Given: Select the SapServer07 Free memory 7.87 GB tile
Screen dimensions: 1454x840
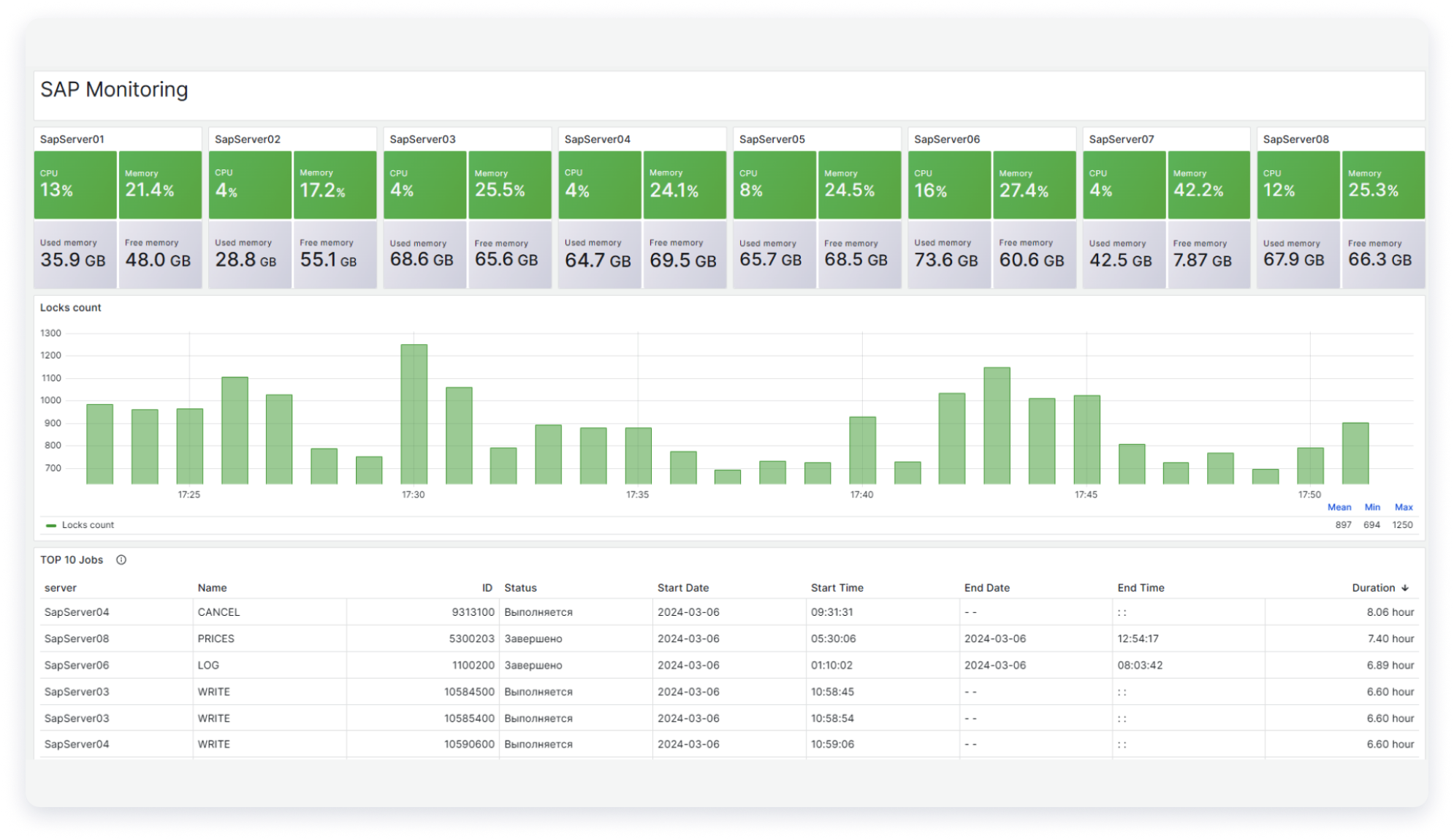Looking at the screenshot, I should click(1209, 254).
